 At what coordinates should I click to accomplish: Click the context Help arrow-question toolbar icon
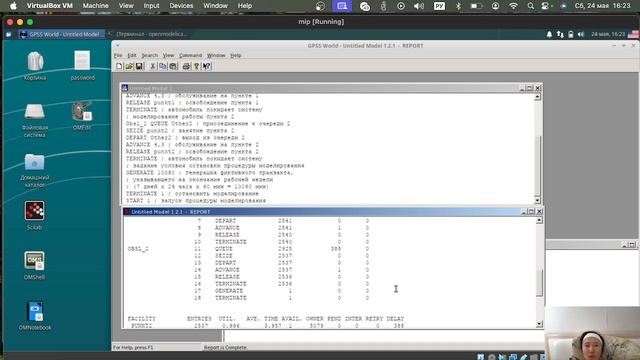tap(207, 66)
